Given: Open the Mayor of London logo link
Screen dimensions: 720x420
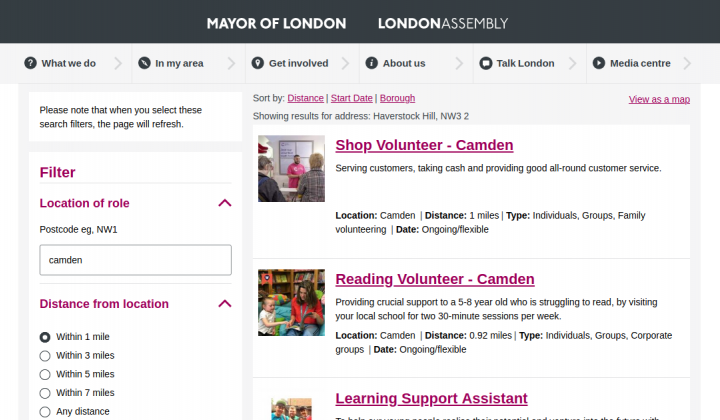Looking at the screenshot, I should click(x=276, y=23).
